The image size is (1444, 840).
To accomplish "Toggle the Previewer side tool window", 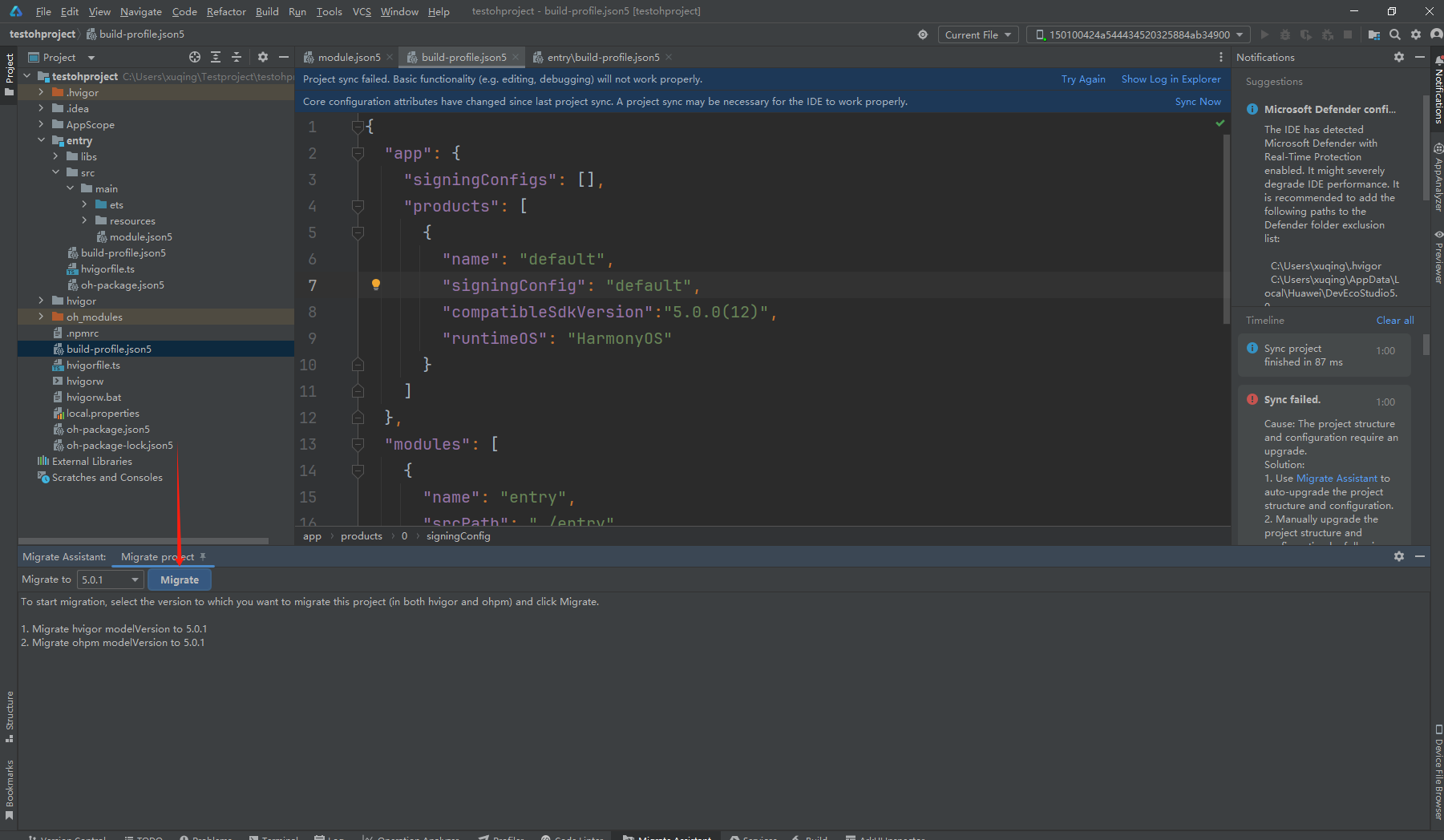I will click(1438, 256).
